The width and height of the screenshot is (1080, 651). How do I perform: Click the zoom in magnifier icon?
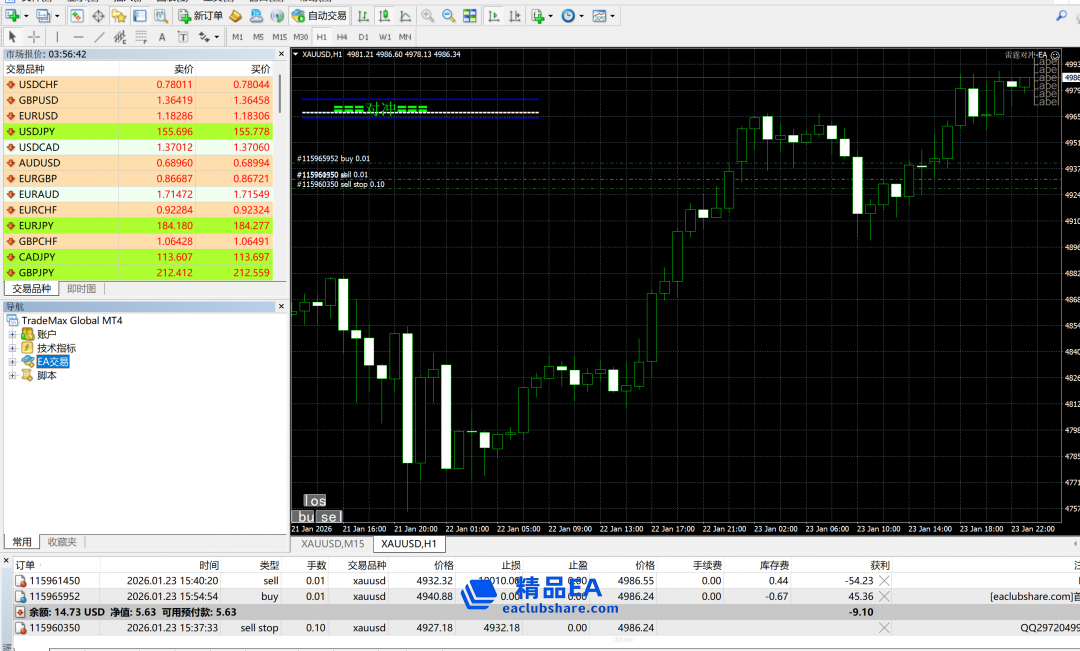428,16
